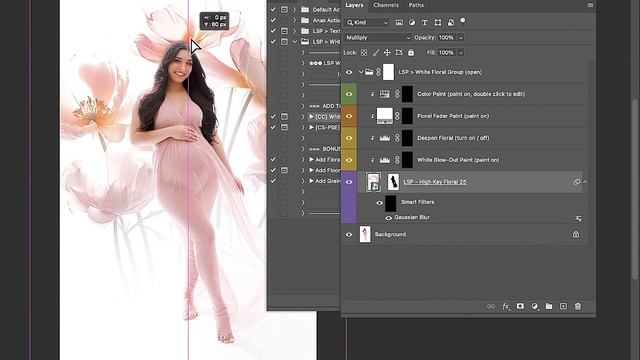Click Color Paint adjustment layer icon

tap(384, 94)
